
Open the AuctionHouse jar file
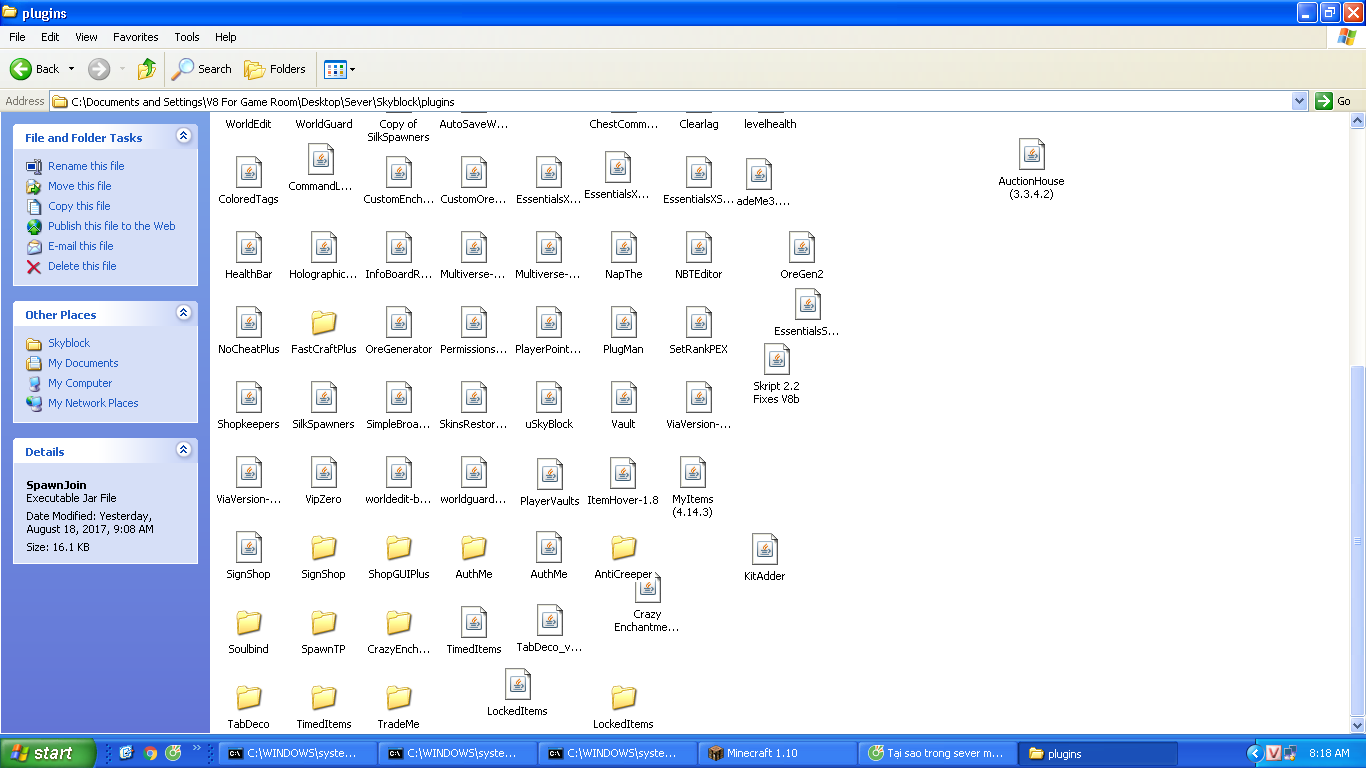tap(1031, 155)
